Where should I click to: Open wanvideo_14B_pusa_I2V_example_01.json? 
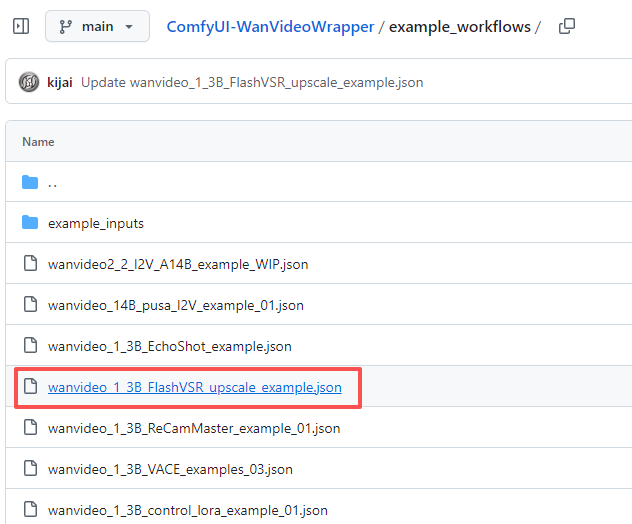(x=176, y=306)
